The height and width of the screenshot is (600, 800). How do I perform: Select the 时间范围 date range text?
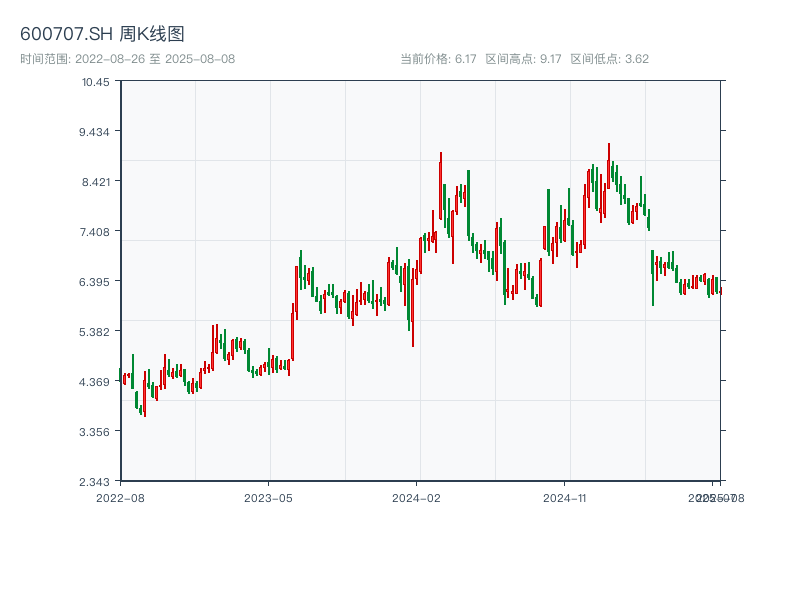[x=127, y=59]
